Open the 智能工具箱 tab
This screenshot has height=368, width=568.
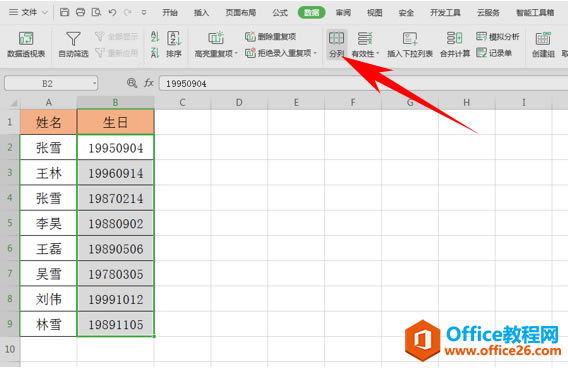coord(535,13)
